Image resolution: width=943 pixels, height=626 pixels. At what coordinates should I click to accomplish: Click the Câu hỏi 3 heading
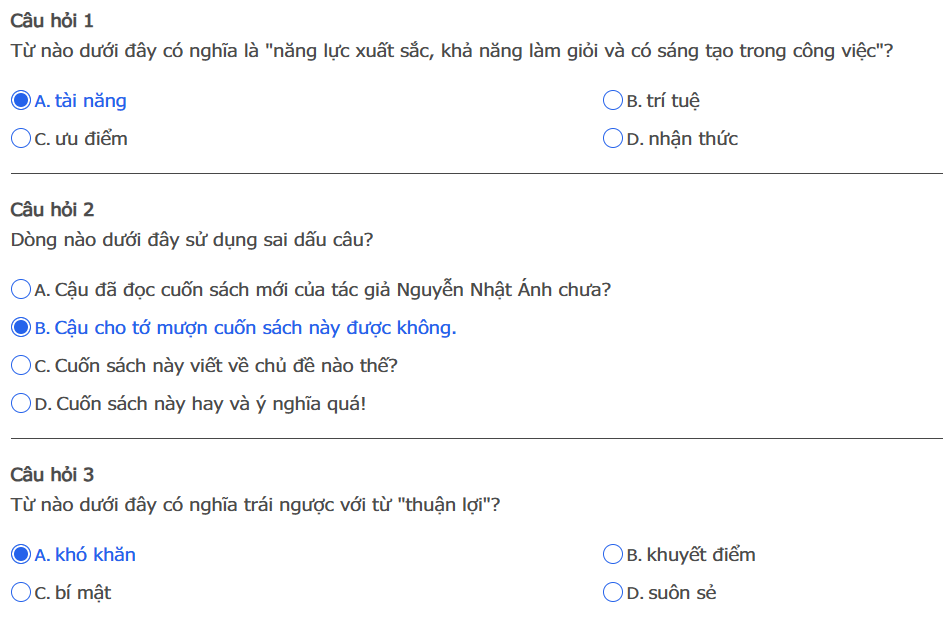pos(52,475)
